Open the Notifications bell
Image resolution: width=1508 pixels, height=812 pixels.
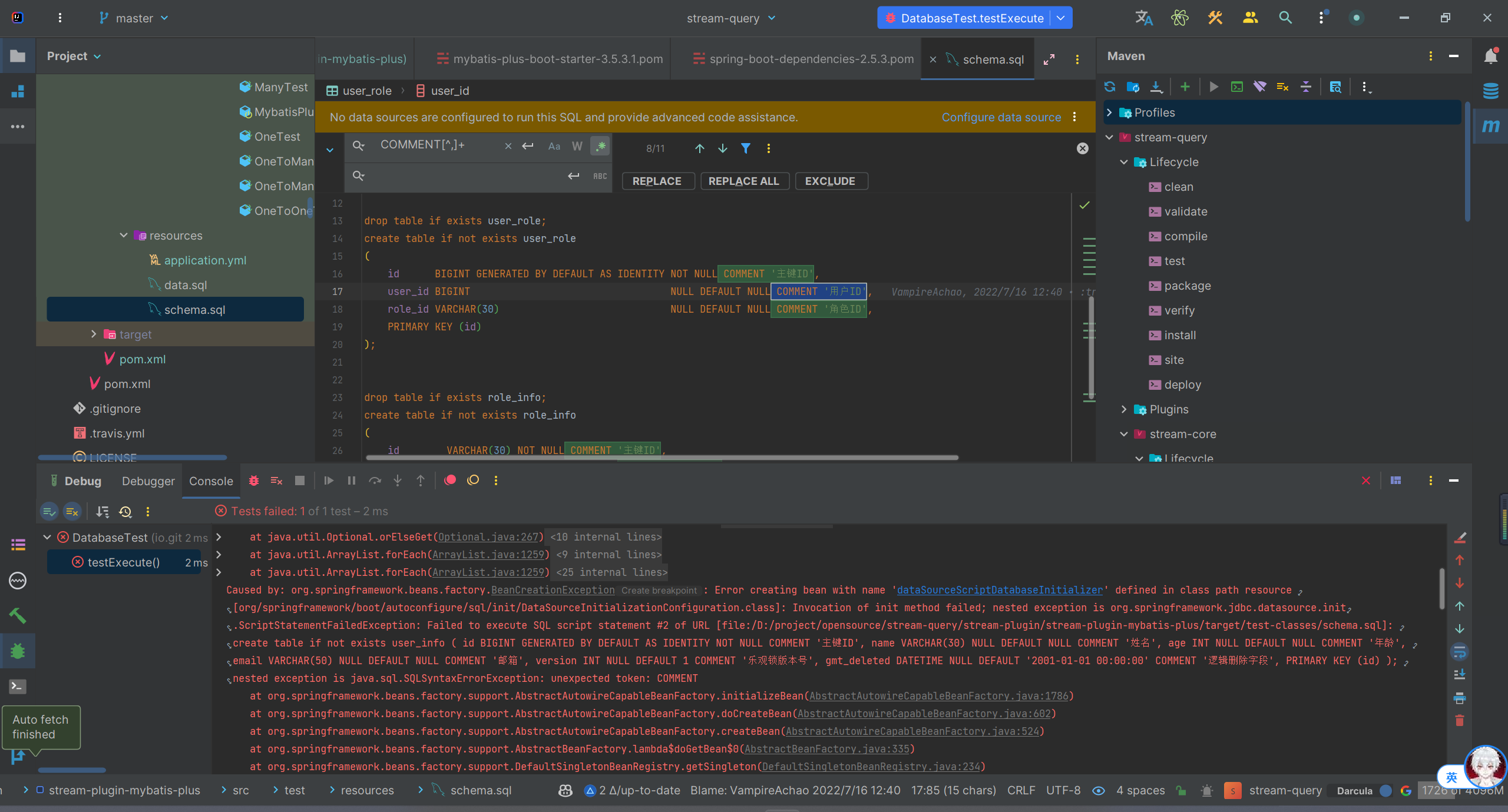click(1490, 57)
